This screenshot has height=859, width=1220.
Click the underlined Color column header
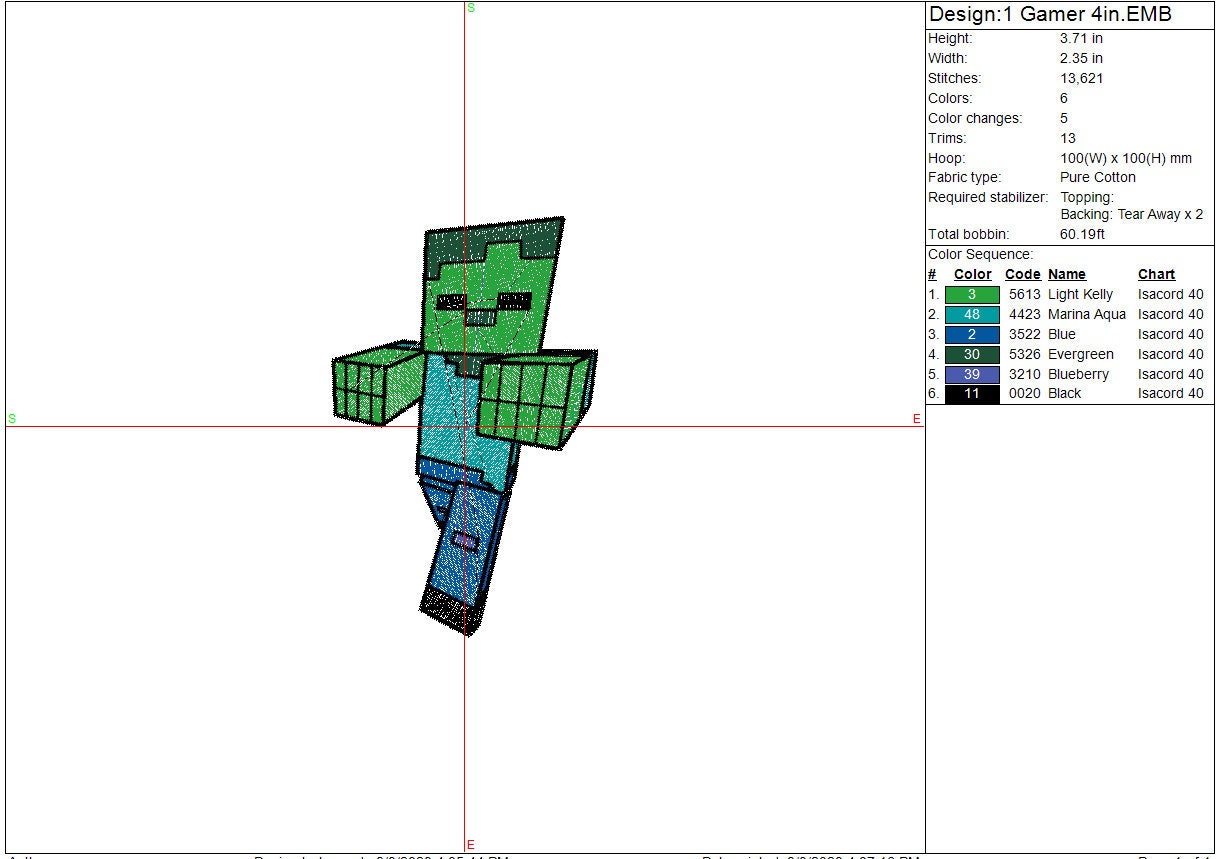coord(972,275)
